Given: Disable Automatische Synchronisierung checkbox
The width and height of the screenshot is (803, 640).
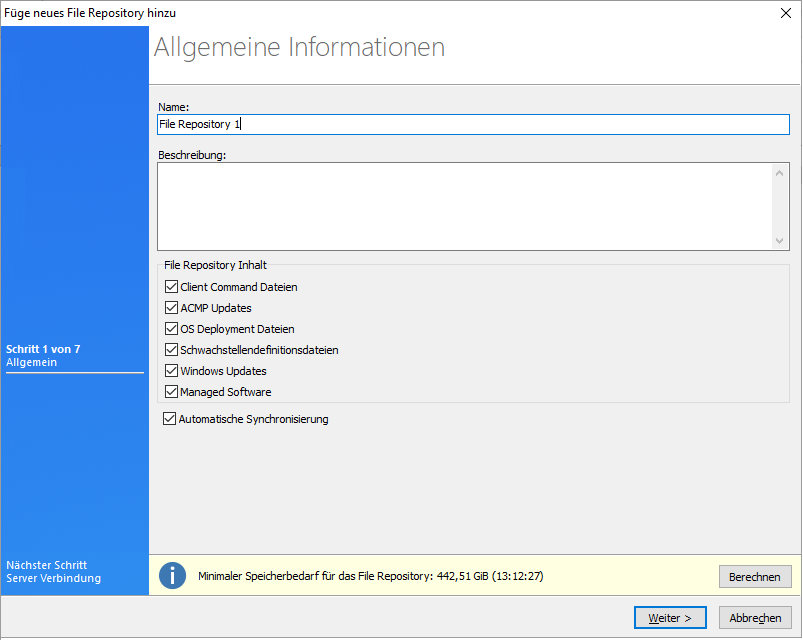Looking at the screenshot, I should [x=169, y=419].
